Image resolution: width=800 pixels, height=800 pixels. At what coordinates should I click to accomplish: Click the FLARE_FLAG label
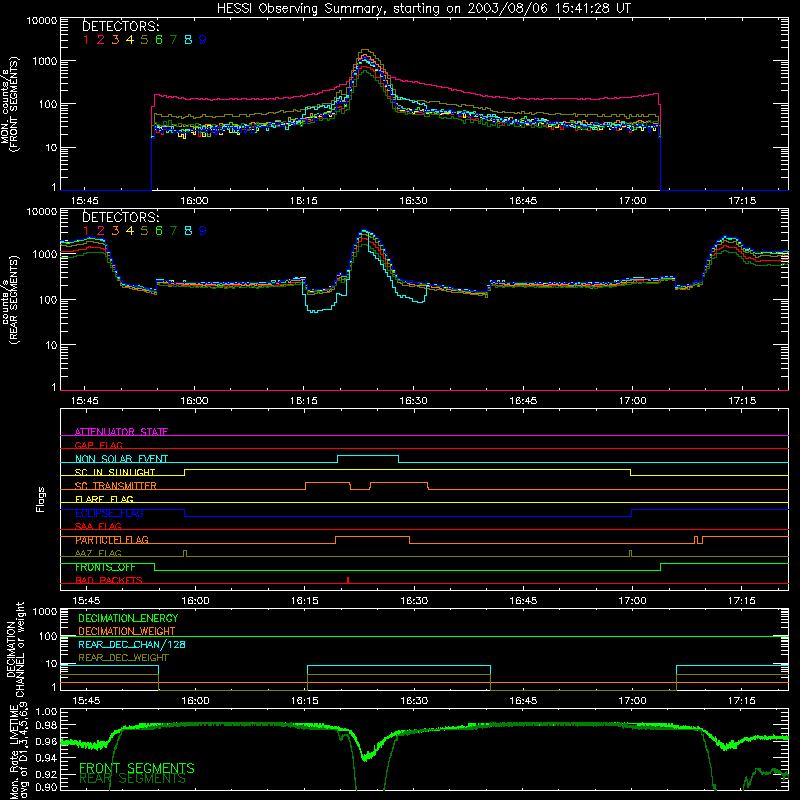tap(104, 499)
